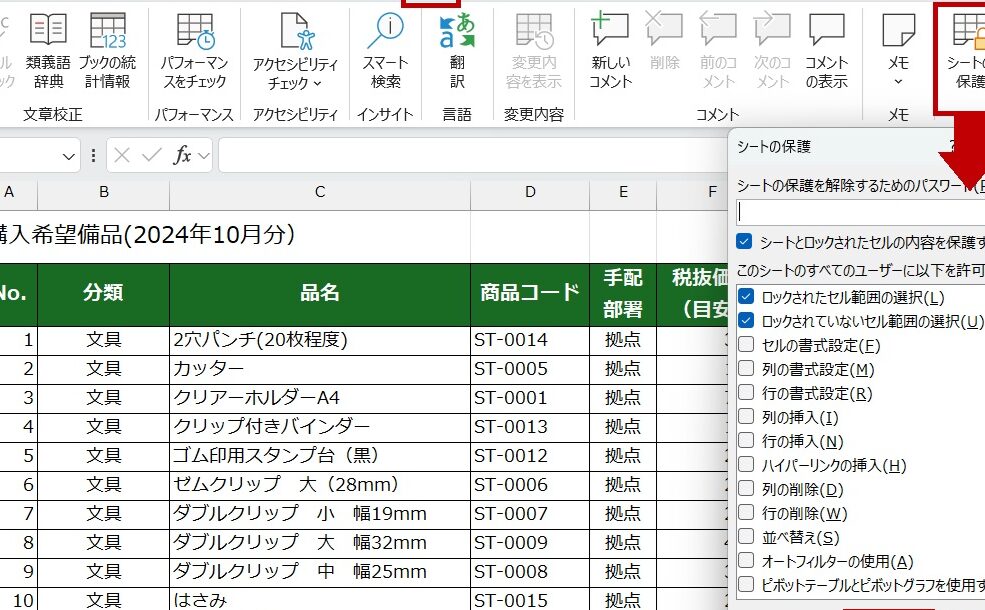
Task: Select product code cell ST-0015
Action: tap(530, 599)
